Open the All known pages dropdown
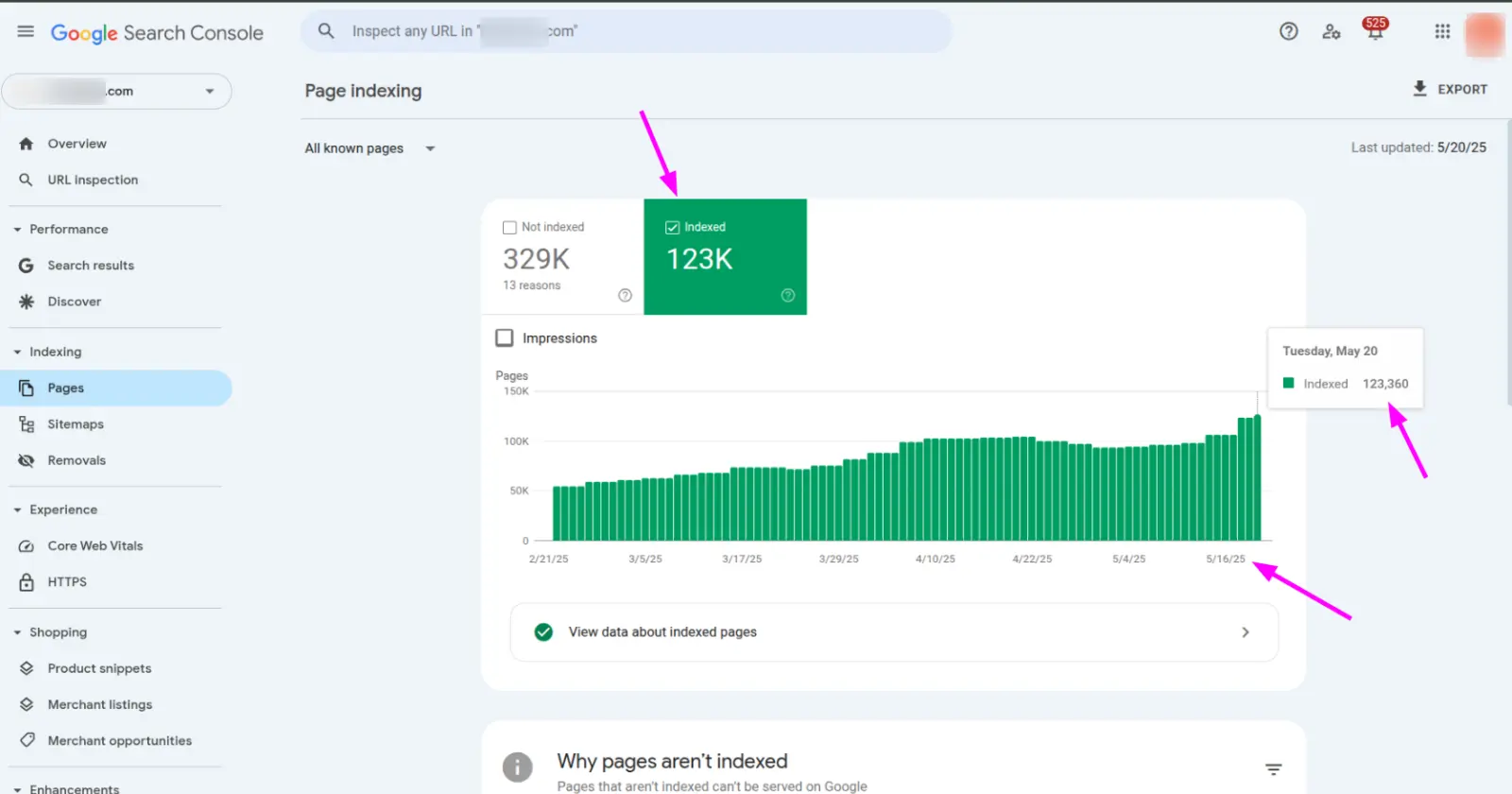1512x794 pixels. pyautogui.click(x=369, y=148)
